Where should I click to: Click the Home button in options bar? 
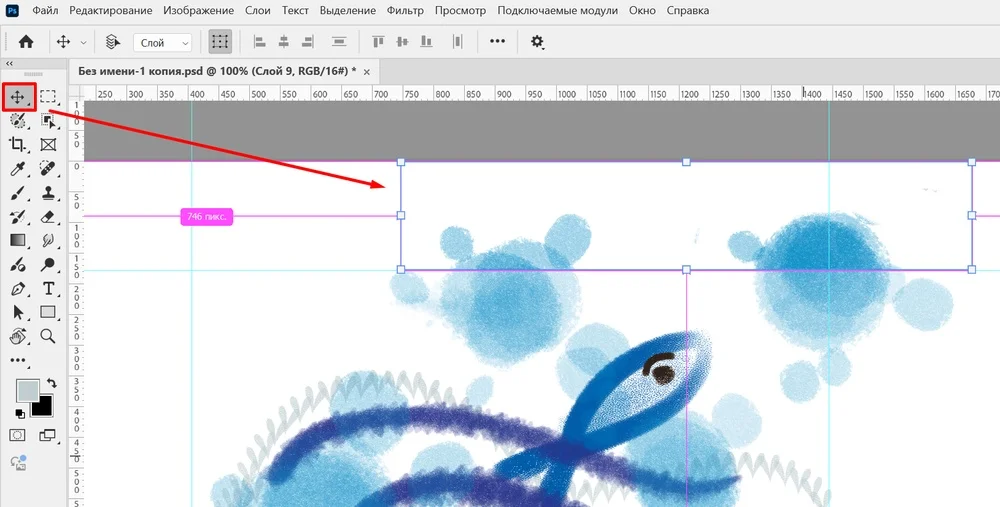[x=26, y=42]
